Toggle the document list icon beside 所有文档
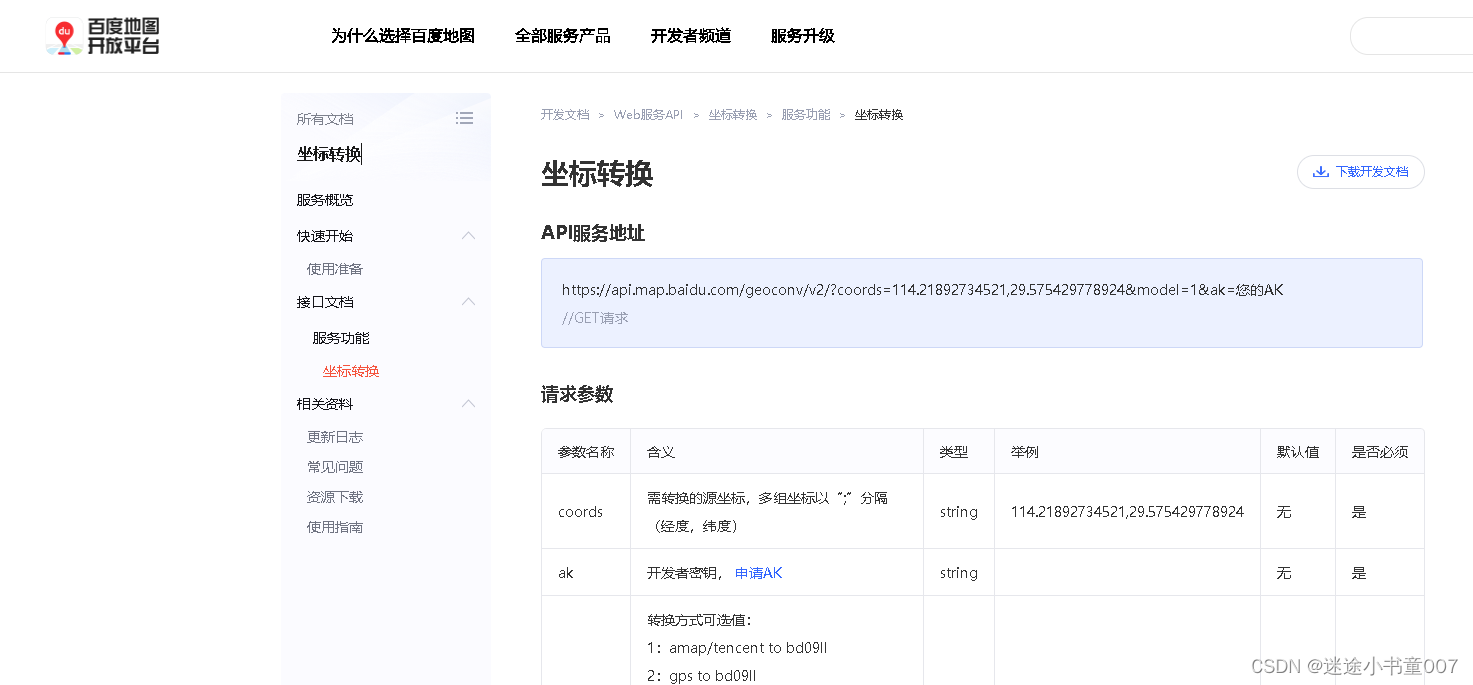 (464, 118)
